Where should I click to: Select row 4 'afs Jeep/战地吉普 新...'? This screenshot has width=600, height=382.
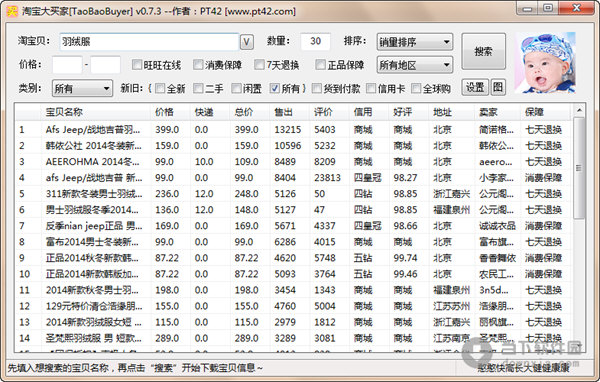(294, 178)
